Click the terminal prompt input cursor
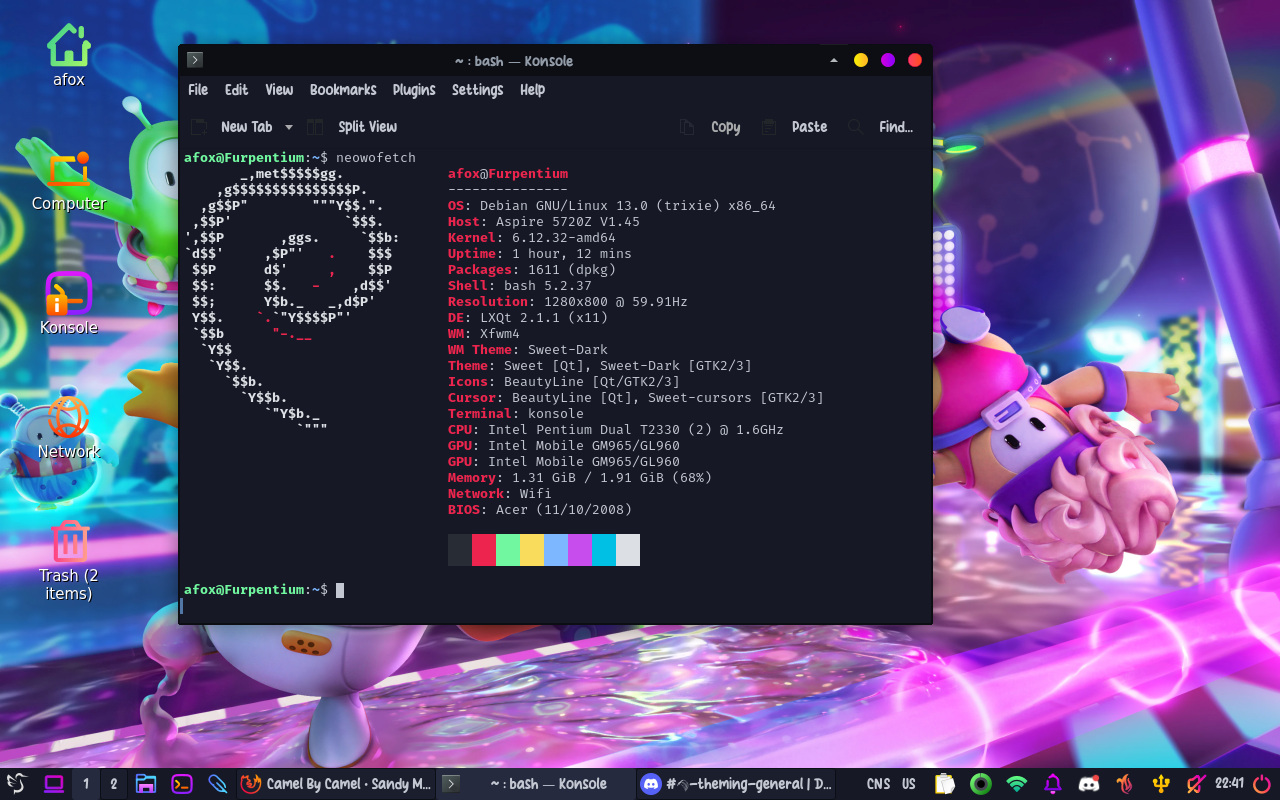This screenshot has width=1280, height=800. point(340,590)
